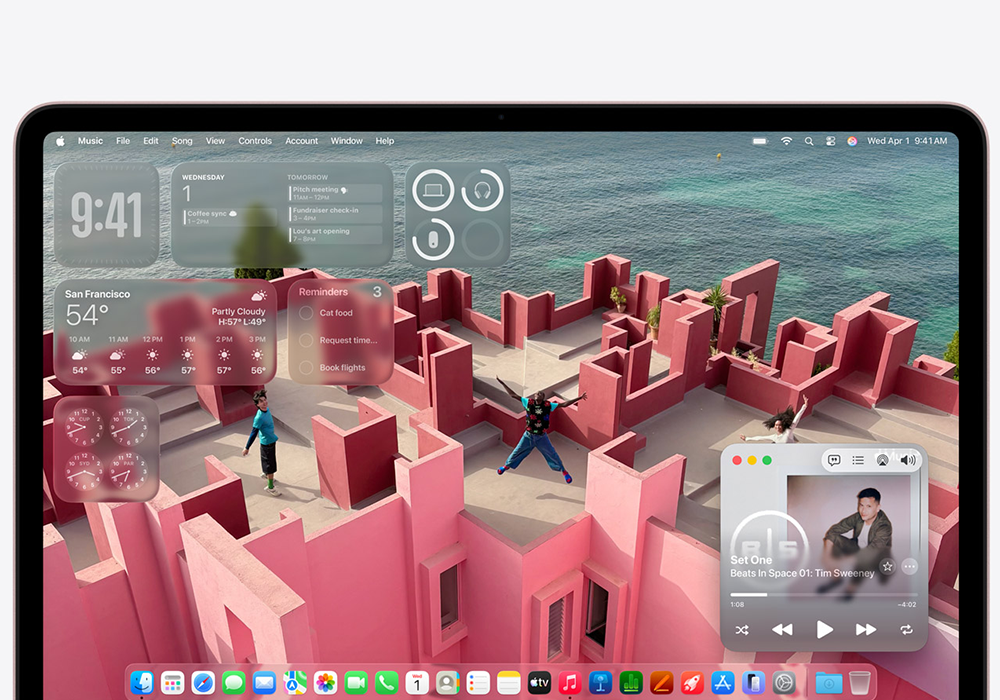1000x700 pixels.
Task: Skip to the next track
Action: pos(865,630)
